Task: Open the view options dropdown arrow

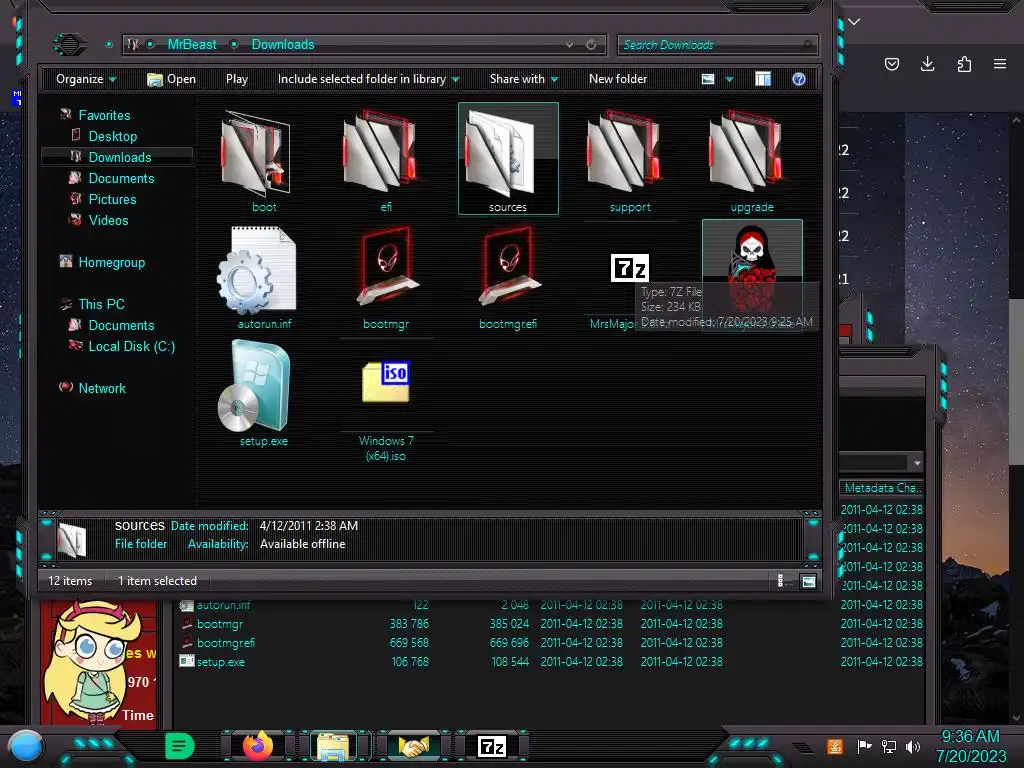Action: click(x=729, y=80)
